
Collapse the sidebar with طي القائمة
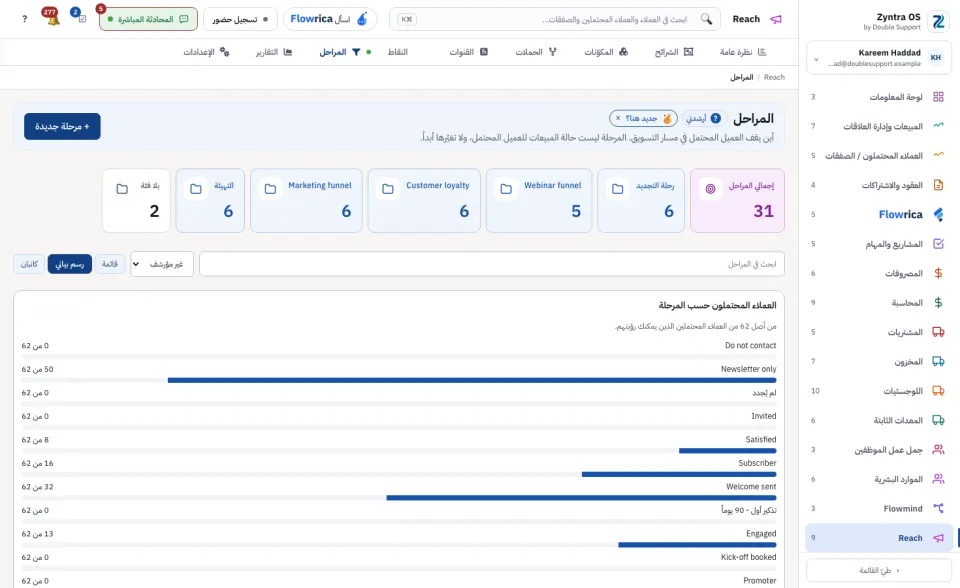879,570
